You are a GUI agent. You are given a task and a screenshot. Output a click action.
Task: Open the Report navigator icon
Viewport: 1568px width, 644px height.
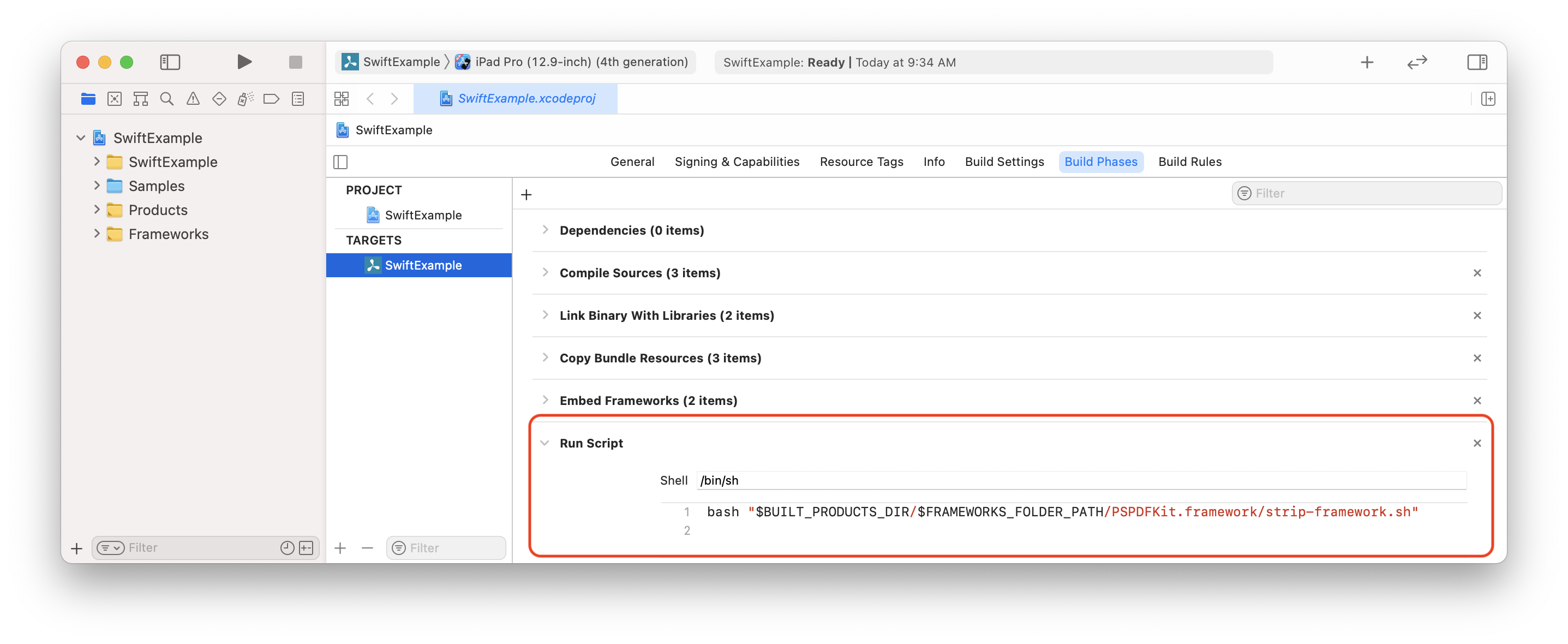point(298,99)
